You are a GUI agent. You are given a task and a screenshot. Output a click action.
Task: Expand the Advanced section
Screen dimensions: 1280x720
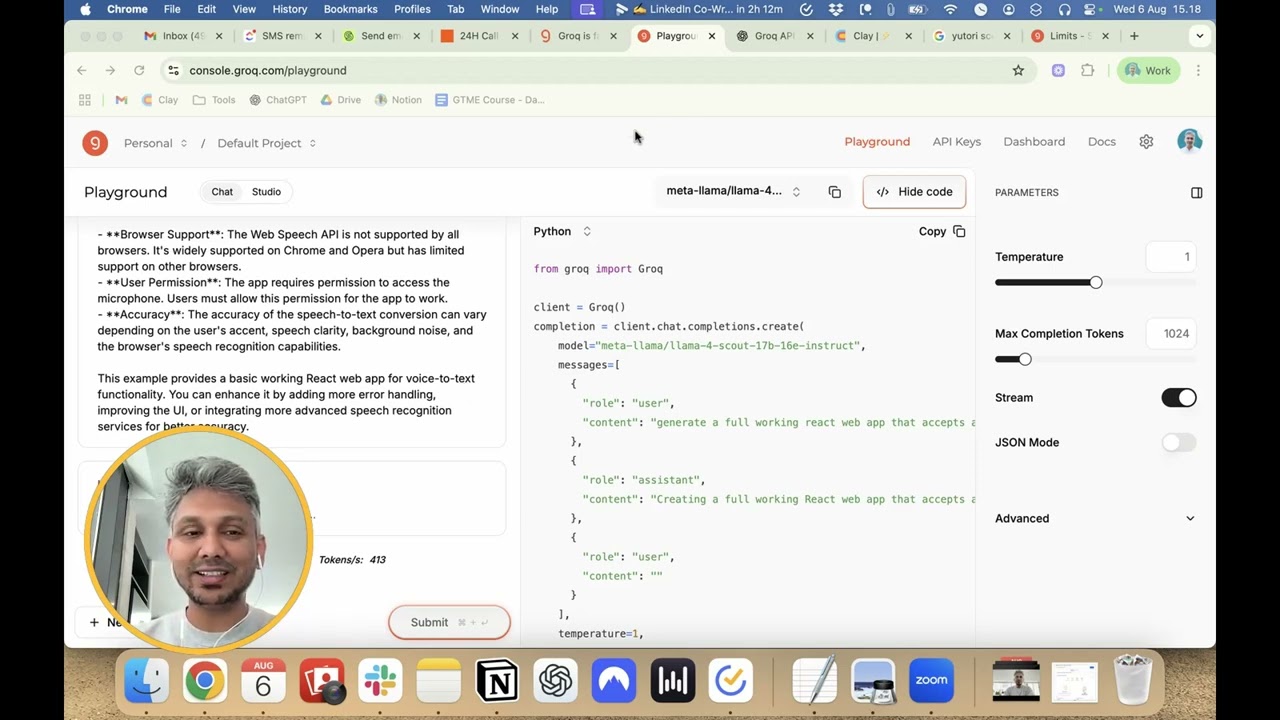pyautogui.click(x=1095, y=518)
